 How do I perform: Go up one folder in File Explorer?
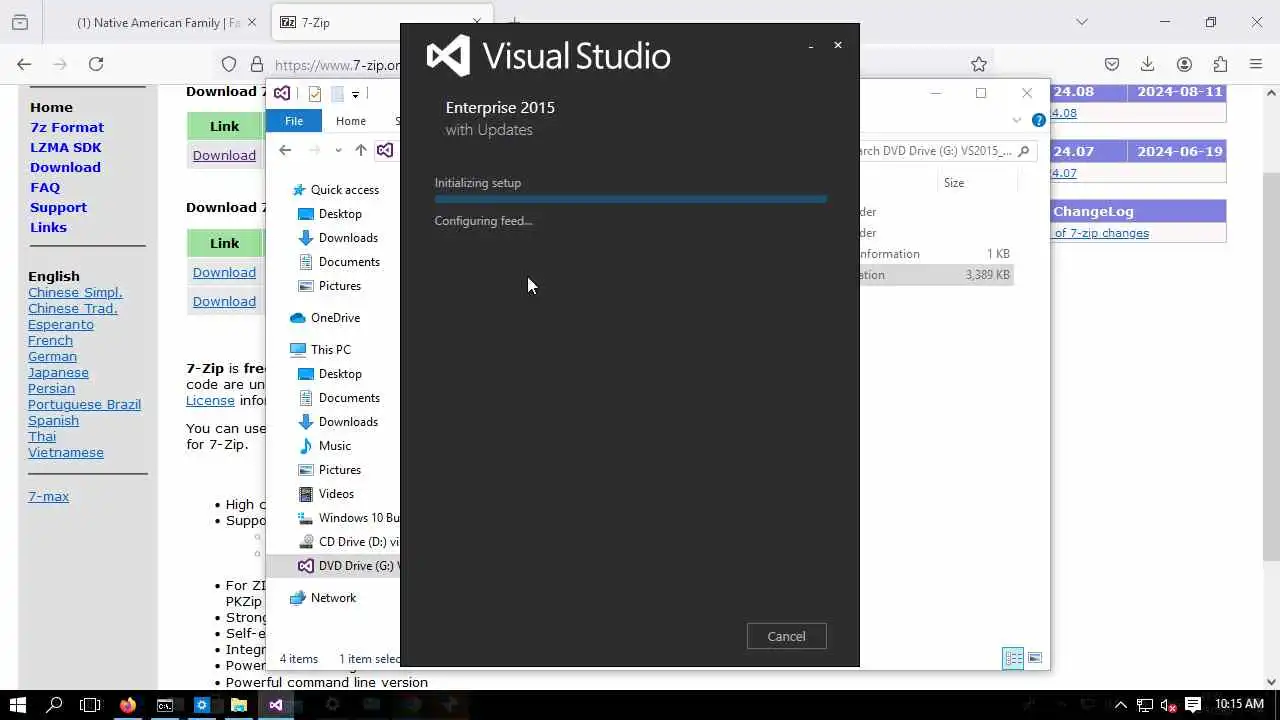click(361, 150)
